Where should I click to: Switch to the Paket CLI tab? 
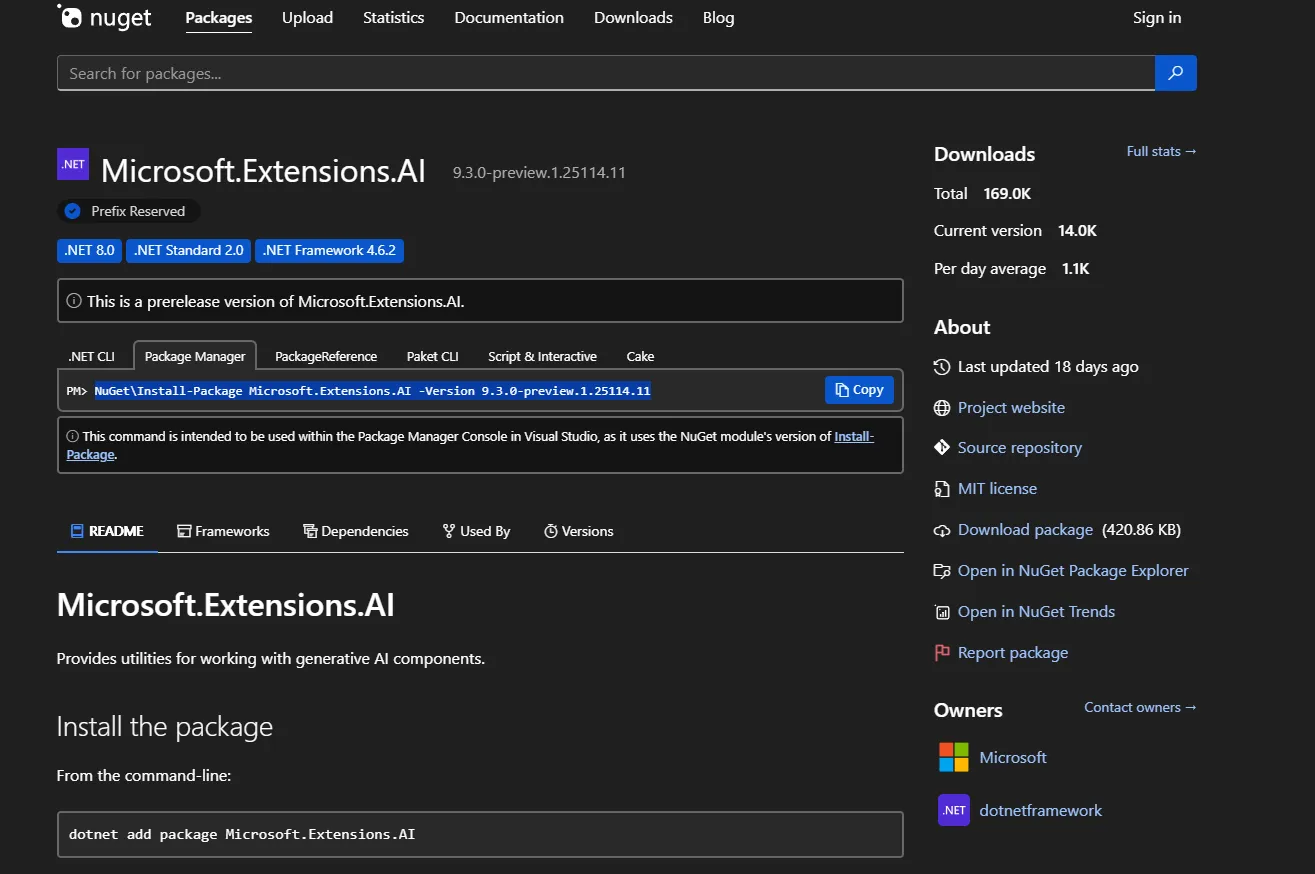coord(433,356)
